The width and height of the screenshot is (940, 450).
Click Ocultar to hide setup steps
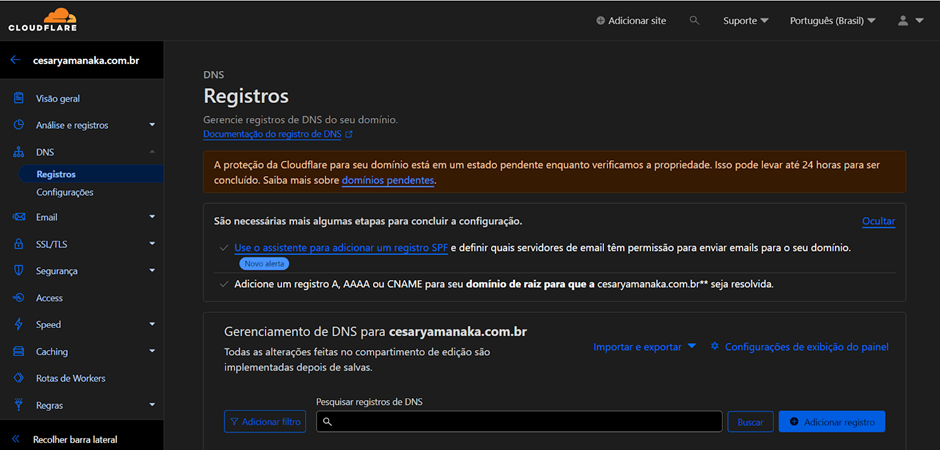878,222
